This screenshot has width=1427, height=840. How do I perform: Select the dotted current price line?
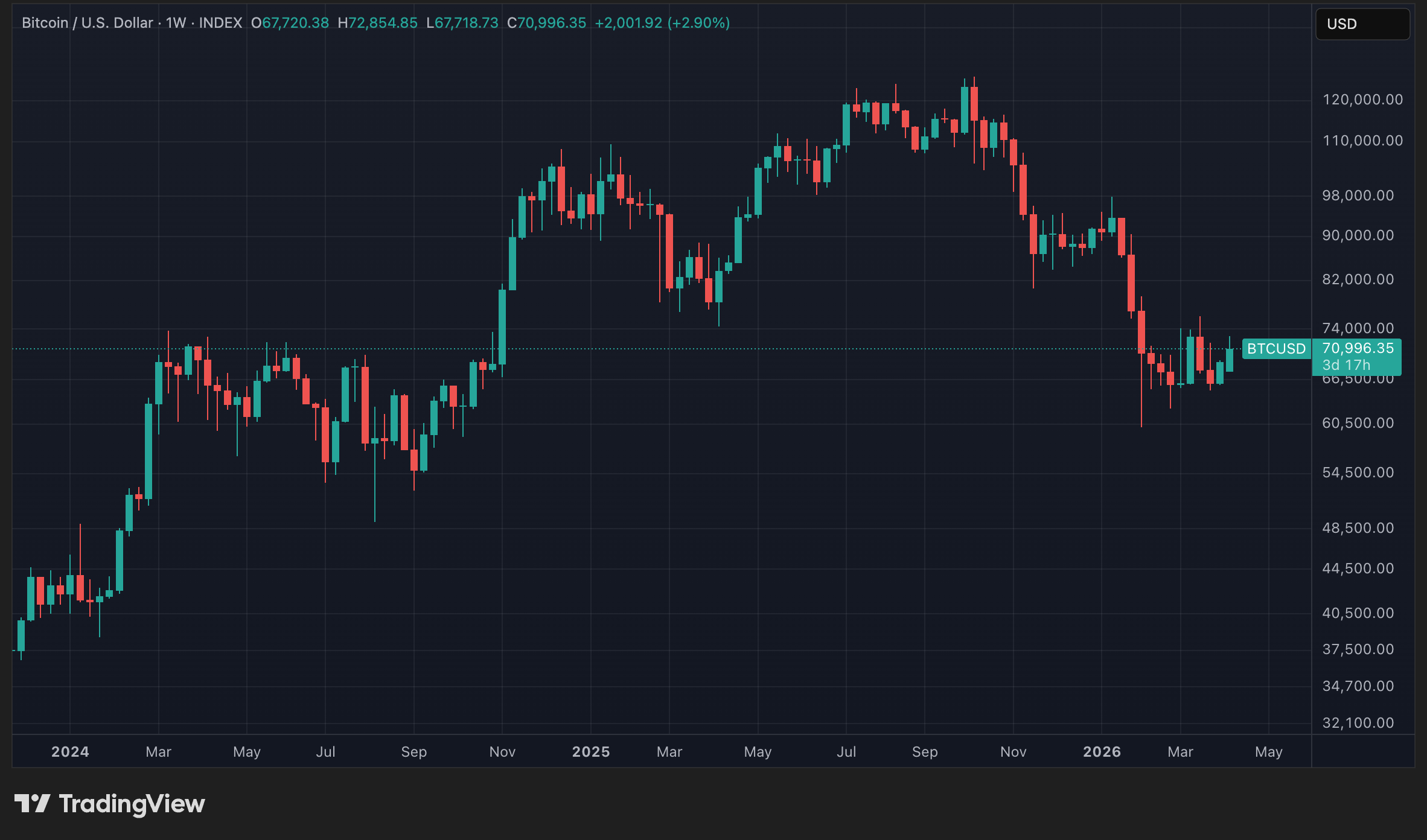(905, 348)
